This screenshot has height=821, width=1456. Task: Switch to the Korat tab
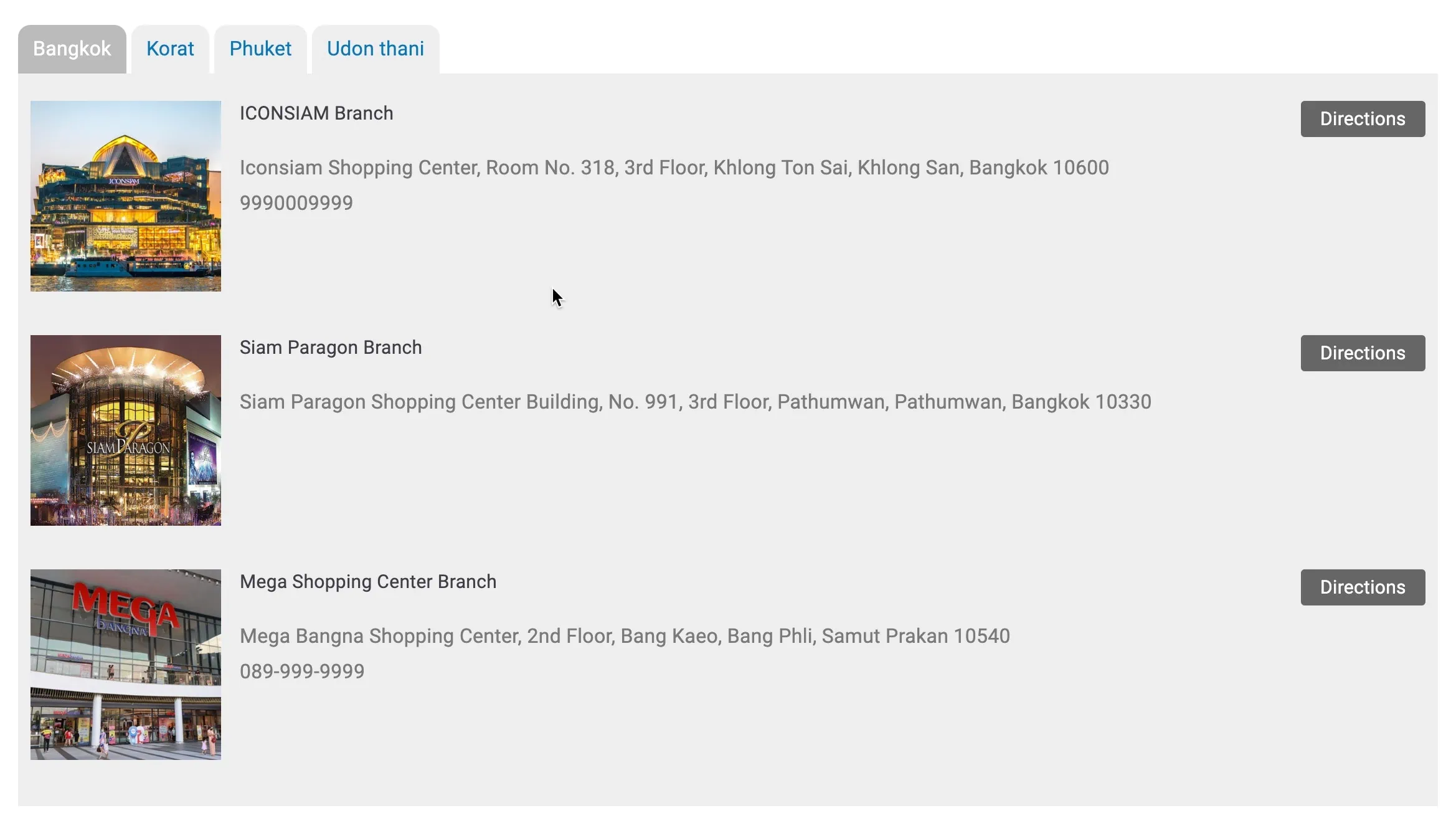point(170,49)
